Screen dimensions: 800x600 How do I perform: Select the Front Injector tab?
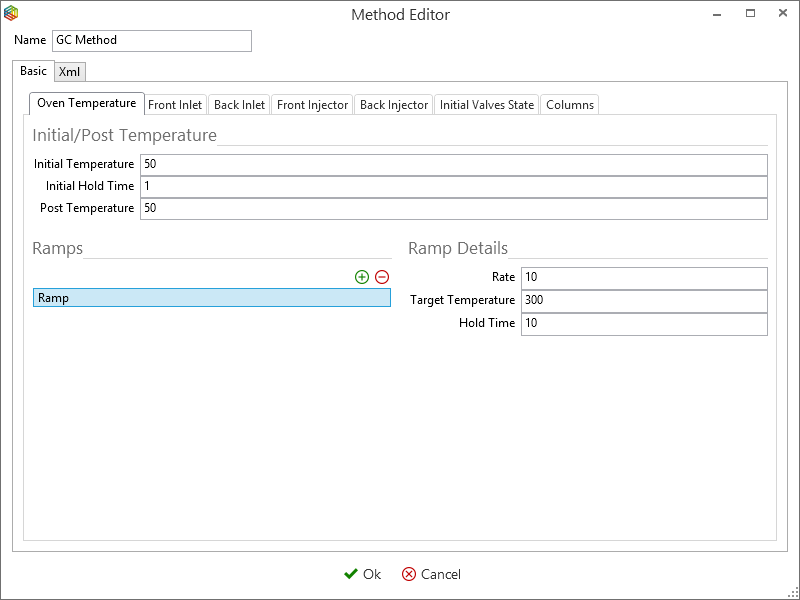click(x=312, y=105)
